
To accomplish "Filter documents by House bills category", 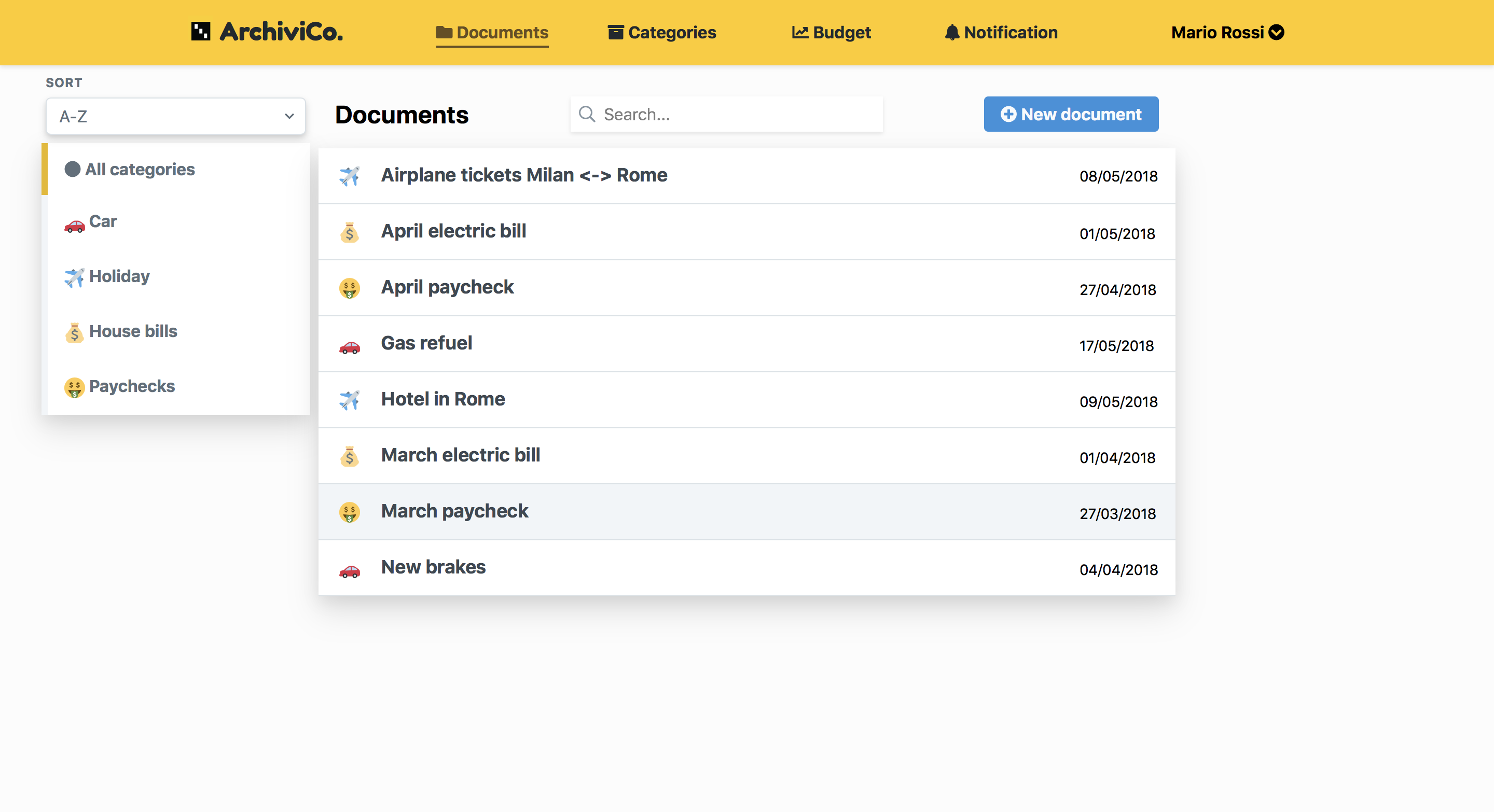I will coord(132,331).
